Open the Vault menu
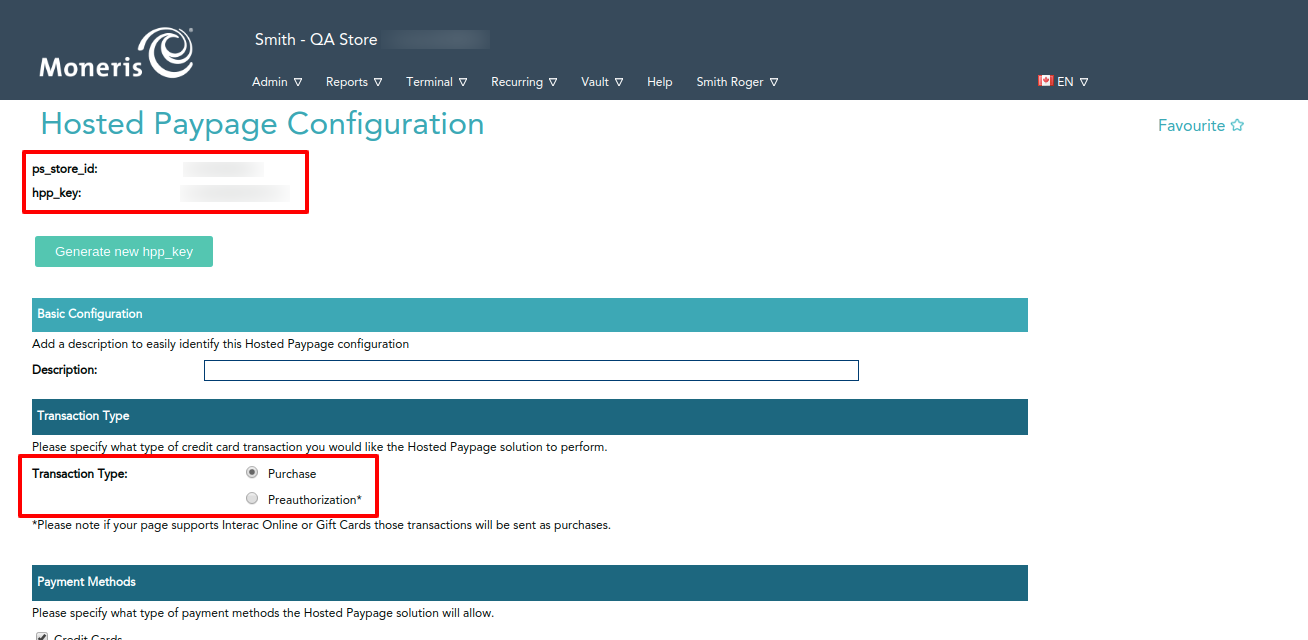Screen dimensions: 1308x640 602,82
